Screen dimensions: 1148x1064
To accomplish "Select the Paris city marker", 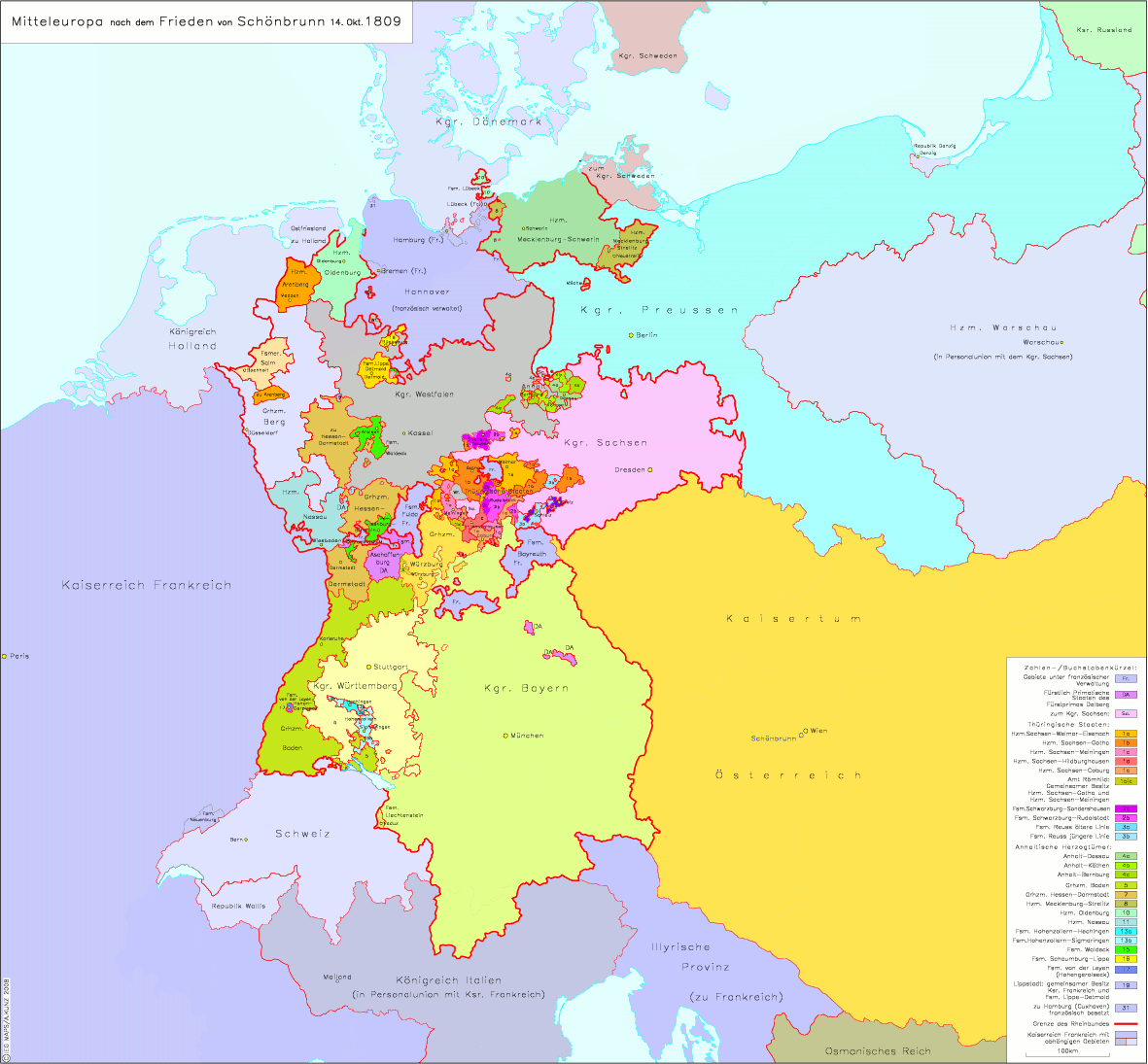I will (5, 657).
